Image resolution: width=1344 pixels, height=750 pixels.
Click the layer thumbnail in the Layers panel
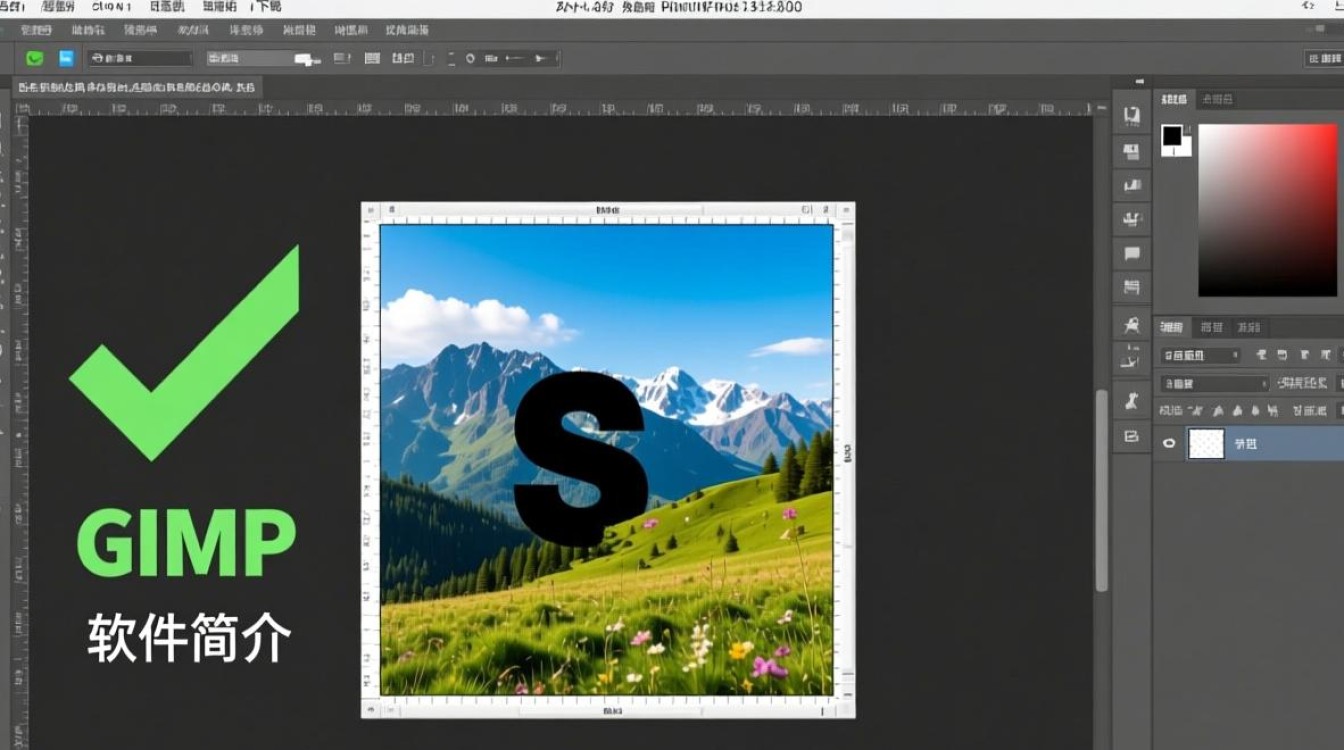[x=1206, y=443]
